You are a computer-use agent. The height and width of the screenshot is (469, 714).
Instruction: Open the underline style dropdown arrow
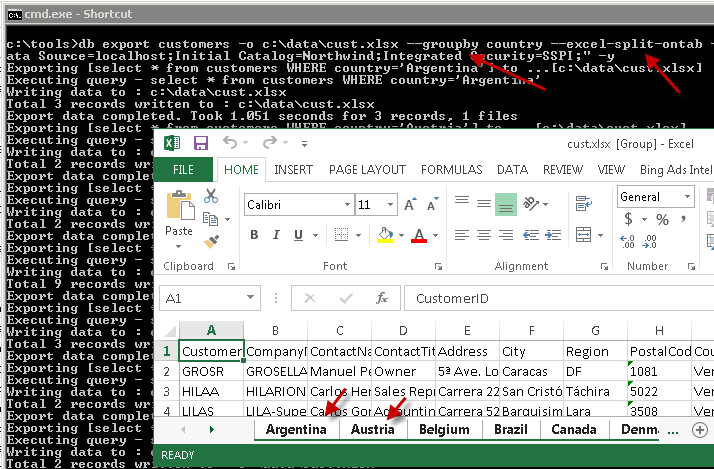pos(315,235)
